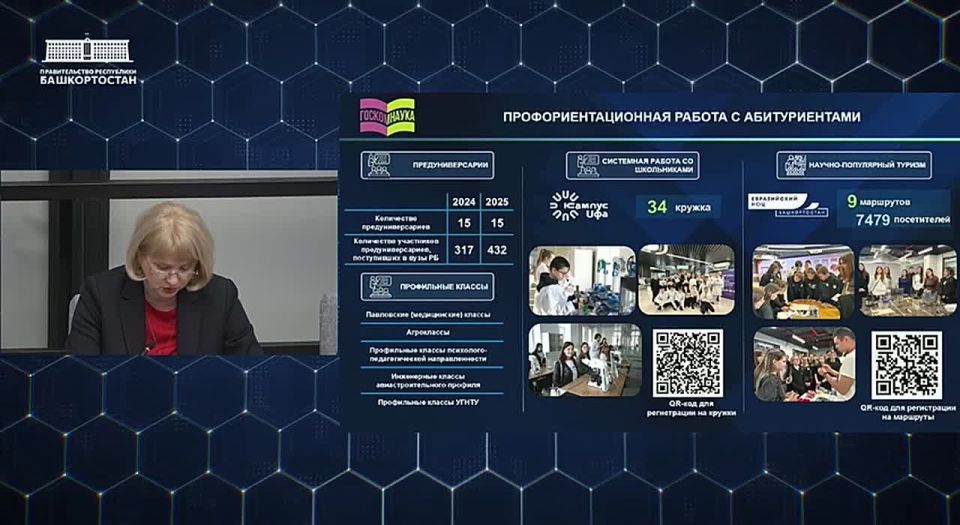Click the Кампус Уфа logo

point(579,206)
